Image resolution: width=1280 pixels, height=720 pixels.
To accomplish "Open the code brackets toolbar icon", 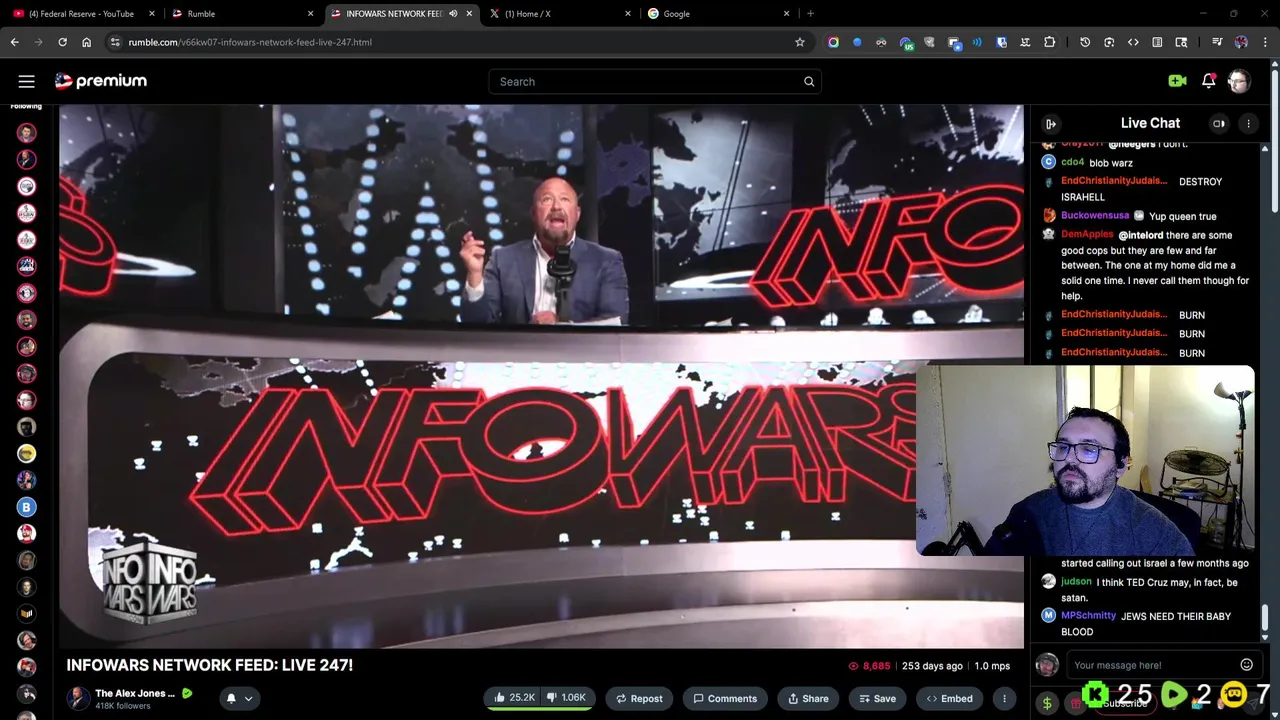I will coord(1133,42).
